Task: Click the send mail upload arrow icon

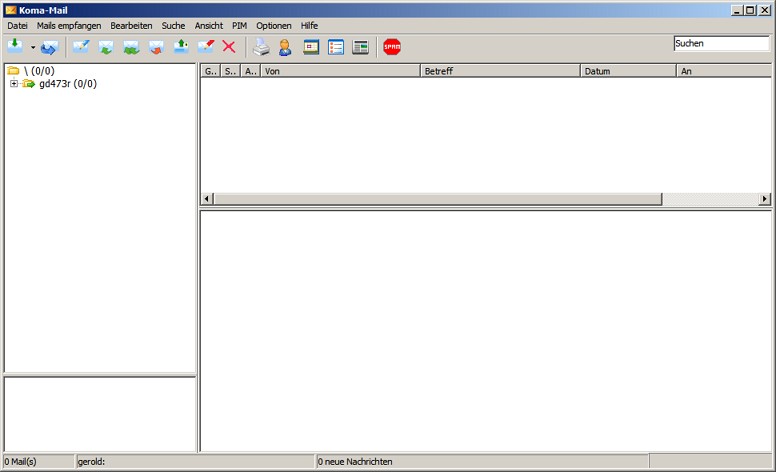Action: 181,47
